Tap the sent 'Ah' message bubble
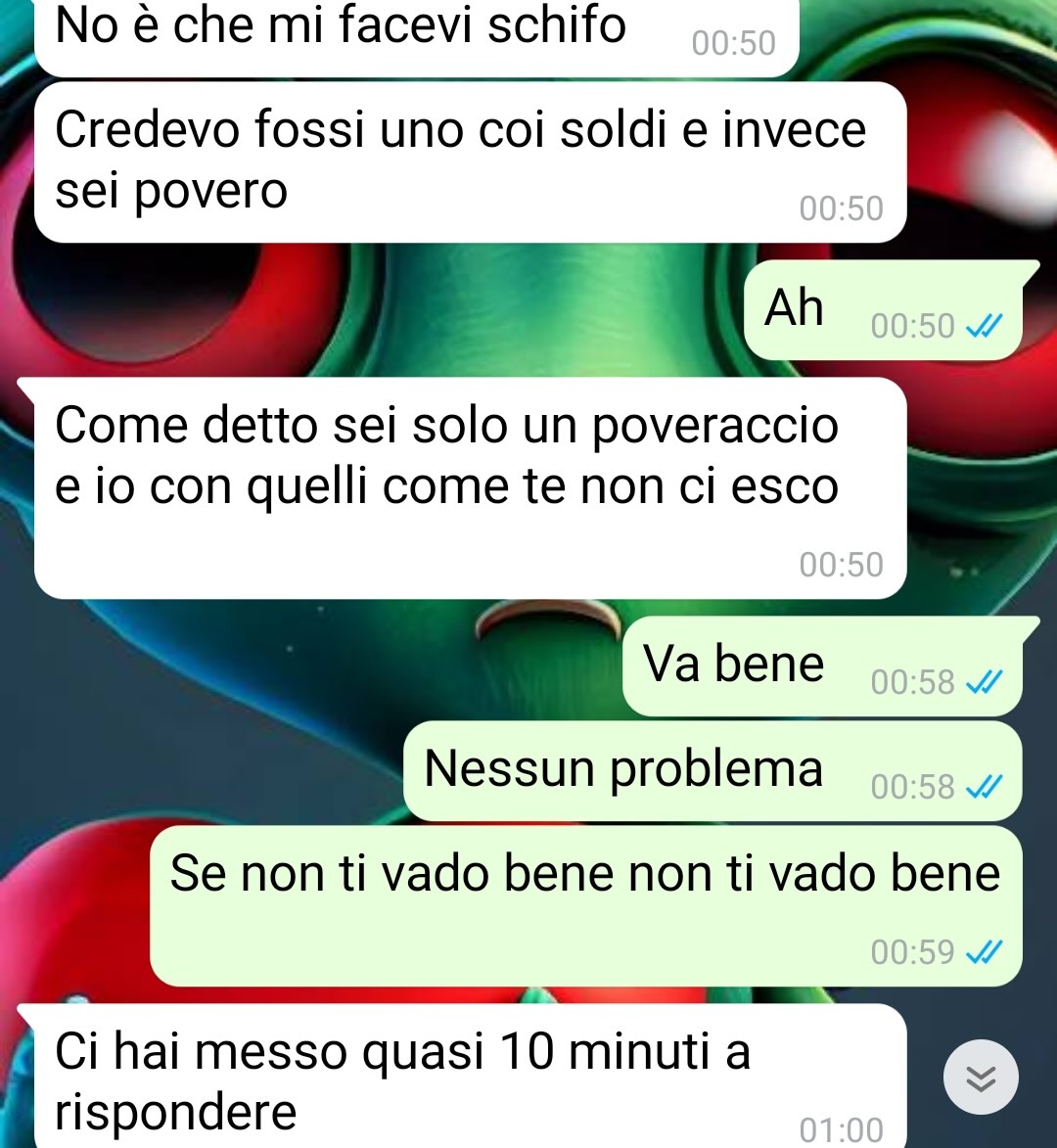The height and width of the screenshot is (1148, 1057). 883,309
